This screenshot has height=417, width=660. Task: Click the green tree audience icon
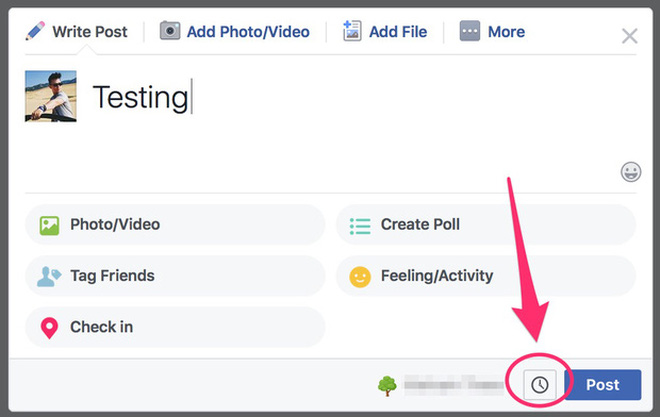pos(387,385)
